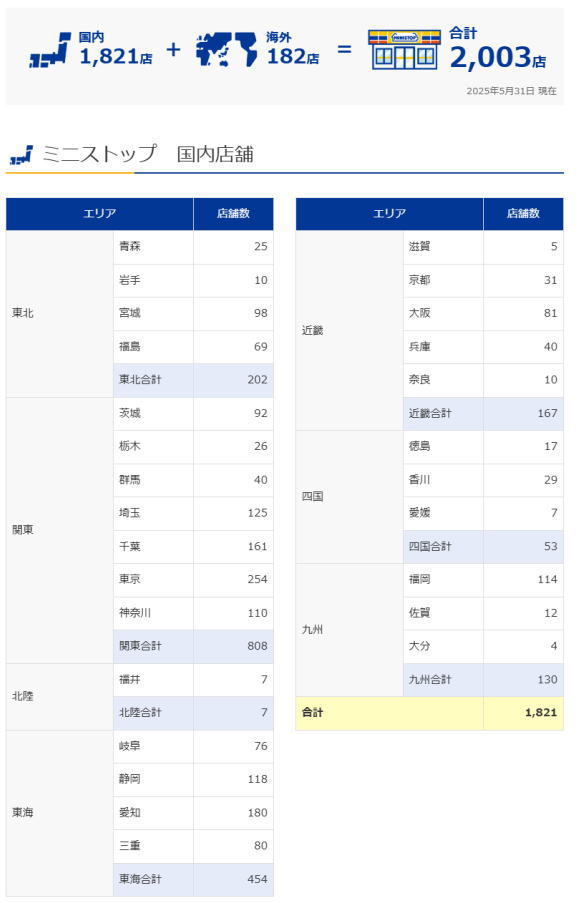This screenshot has height=903, width=579.
Task: Click the 近畿合計 subtotal row
Action: point(483,413)
